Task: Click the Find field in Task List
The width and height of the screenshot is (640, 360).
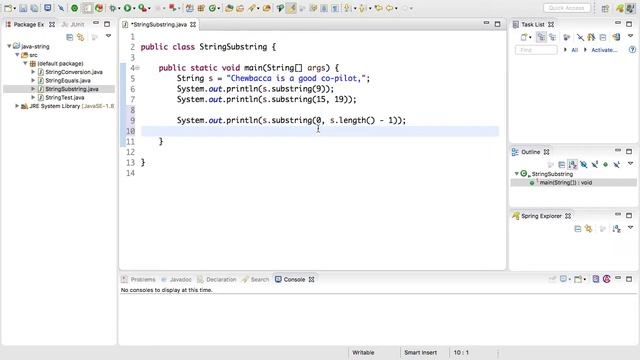Action: point(536,50)
